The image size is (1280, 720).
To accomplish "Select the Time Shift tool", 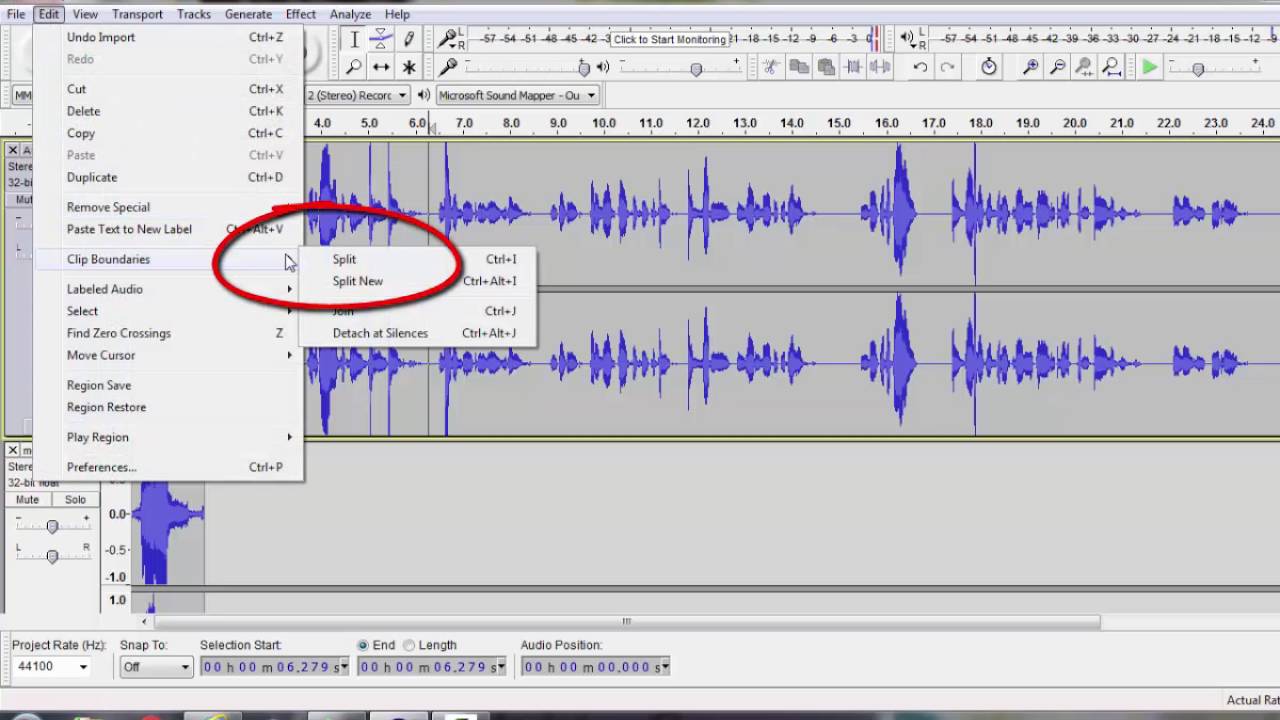I will [x=381, y=67].
